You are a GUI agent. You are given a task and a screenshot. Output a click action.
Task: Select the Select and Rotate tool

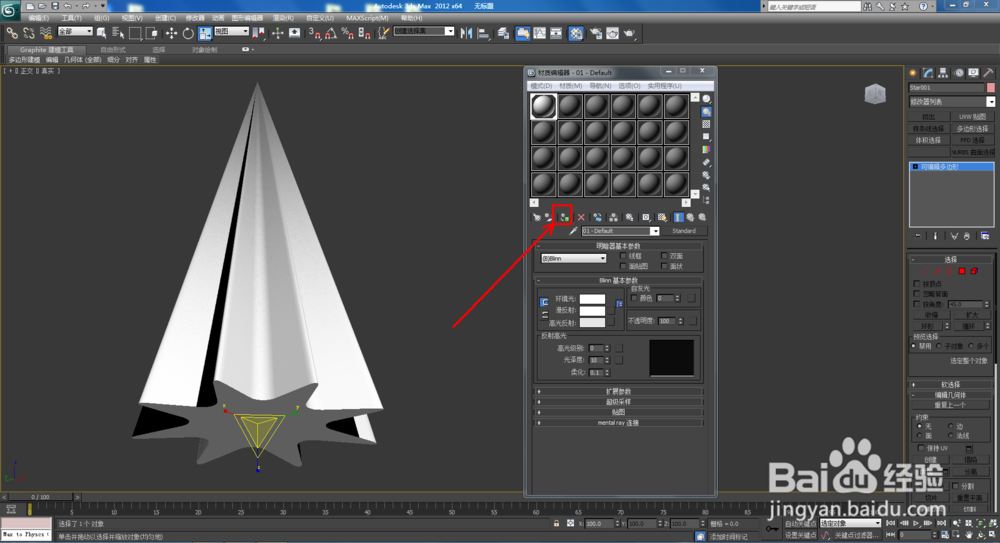pos(188,33)
